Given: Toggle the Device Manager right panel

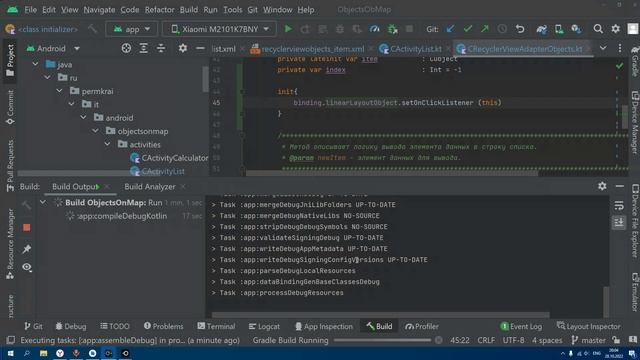Looking at the screenshot, I should coord(635,122).
